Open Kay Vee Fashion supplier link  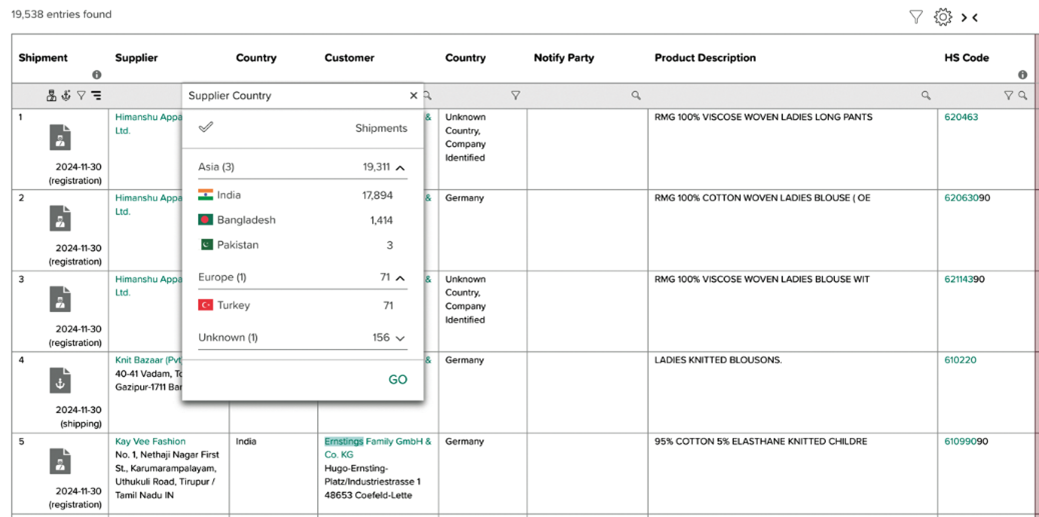click(x=150, y=441)
